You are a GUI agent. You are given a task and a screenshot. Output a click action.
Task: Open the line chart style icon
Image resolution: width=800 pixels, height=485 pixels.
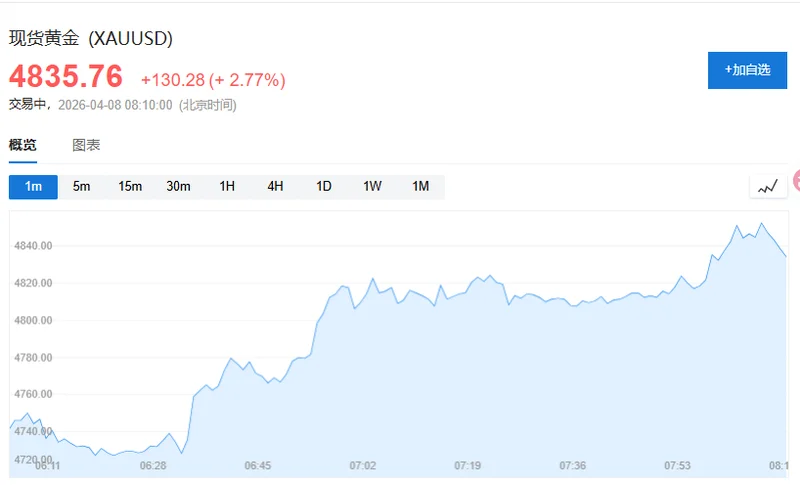click(767, 187)
